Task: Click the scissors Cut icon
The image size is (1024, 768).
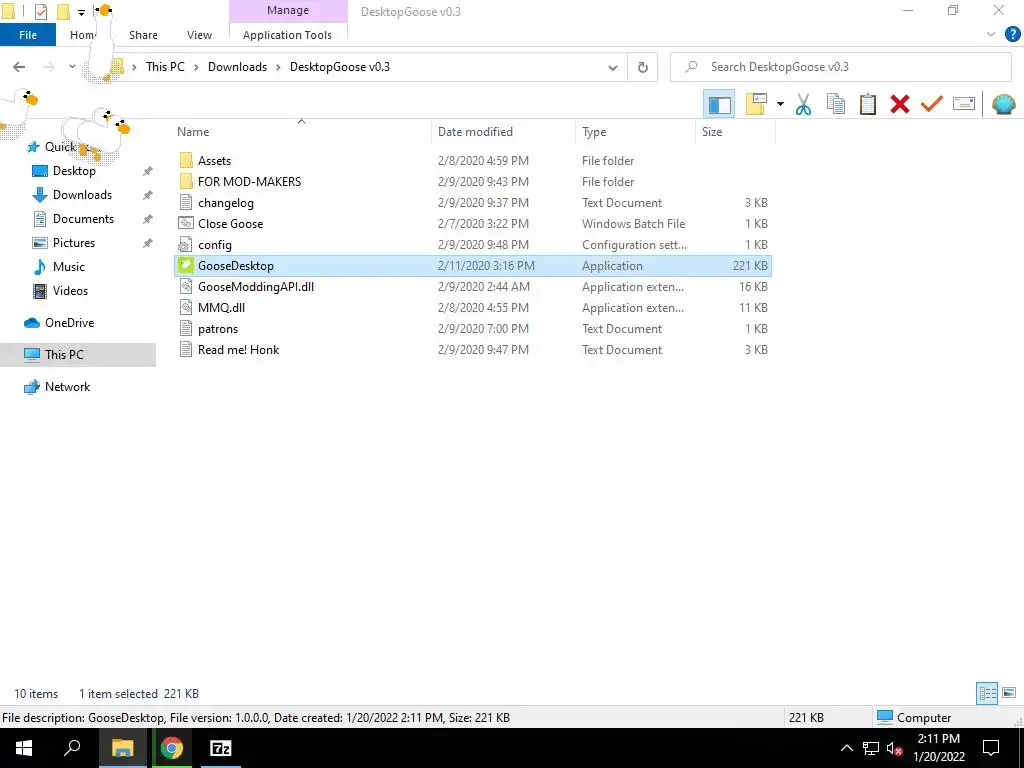Action: pyautogui.click(x=803, y=104)
